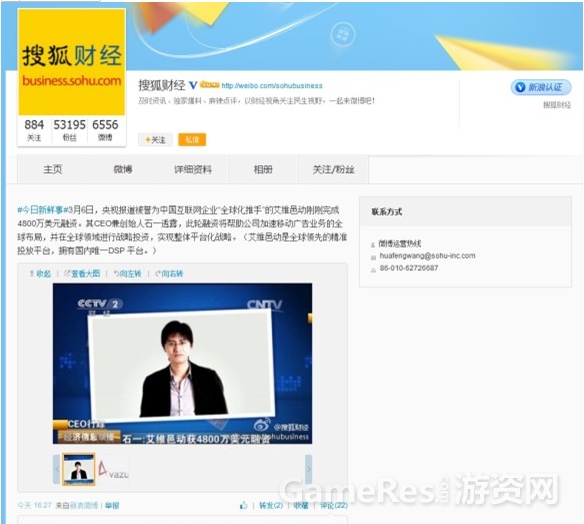Image resolution: width=584 pixels, height=524 pixels.
Task: Open the 详细资料 tab
Action: pos(193,170)
